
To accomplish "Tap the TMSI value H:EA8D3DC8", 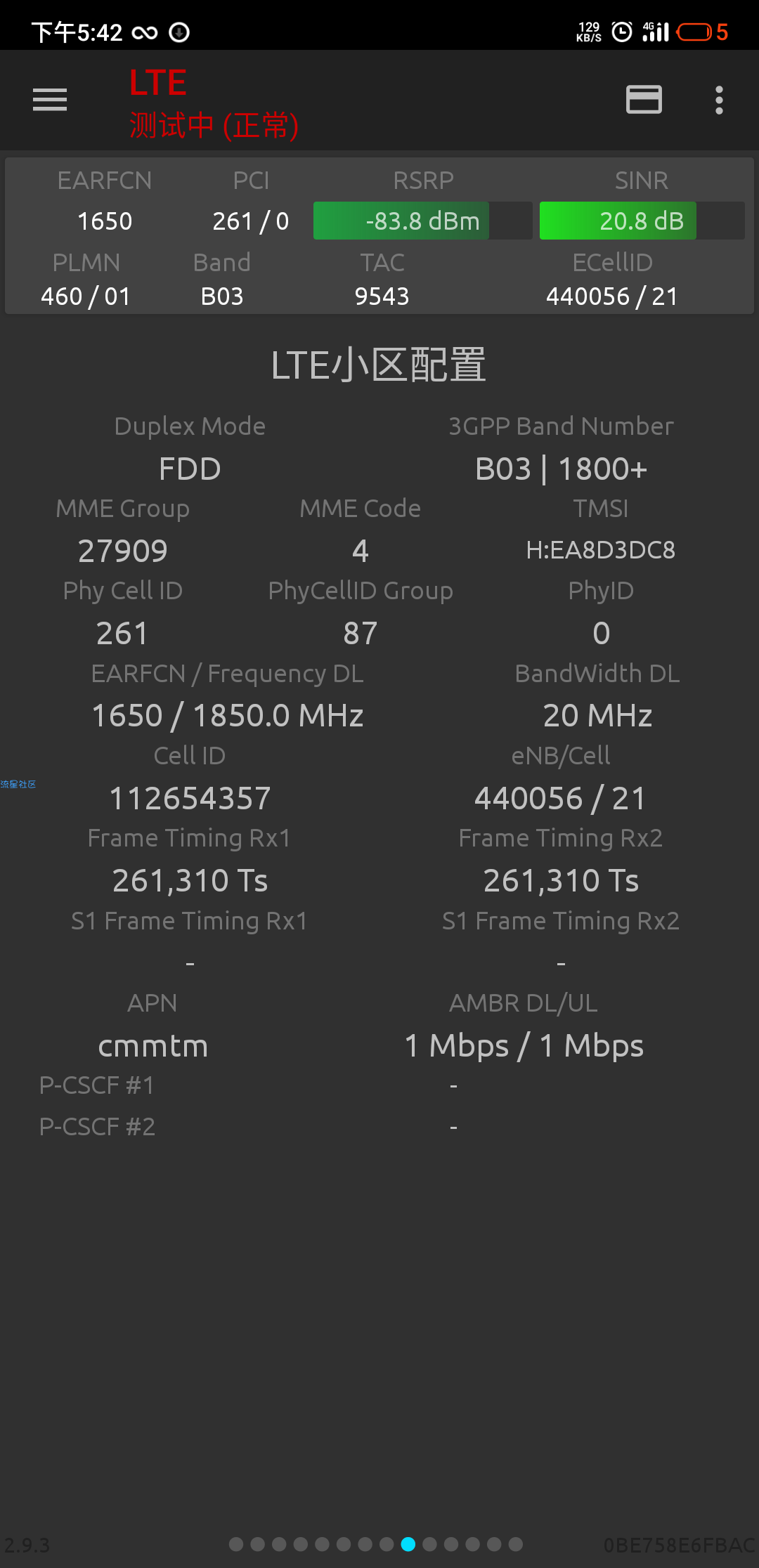I will (601, 550).
